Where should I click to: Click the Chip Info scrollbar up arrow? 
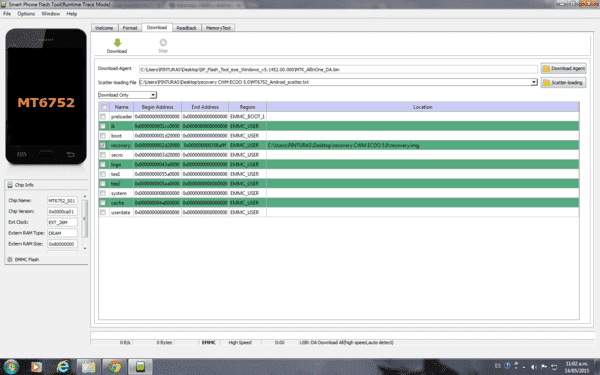[x=85, y=196]
